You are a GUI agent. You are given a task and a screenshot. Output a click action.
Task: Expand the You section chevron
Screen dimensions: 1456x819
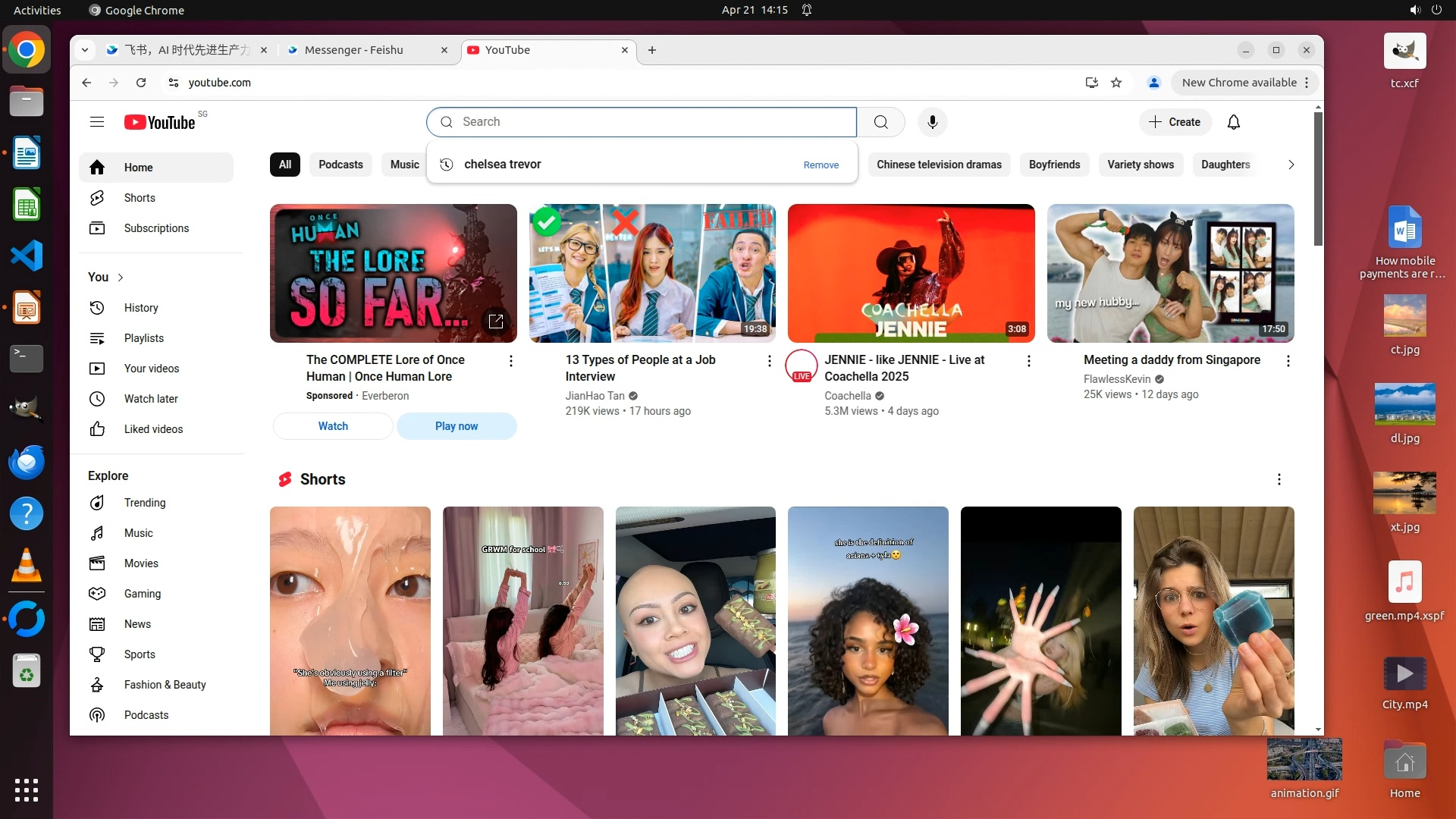121,278
